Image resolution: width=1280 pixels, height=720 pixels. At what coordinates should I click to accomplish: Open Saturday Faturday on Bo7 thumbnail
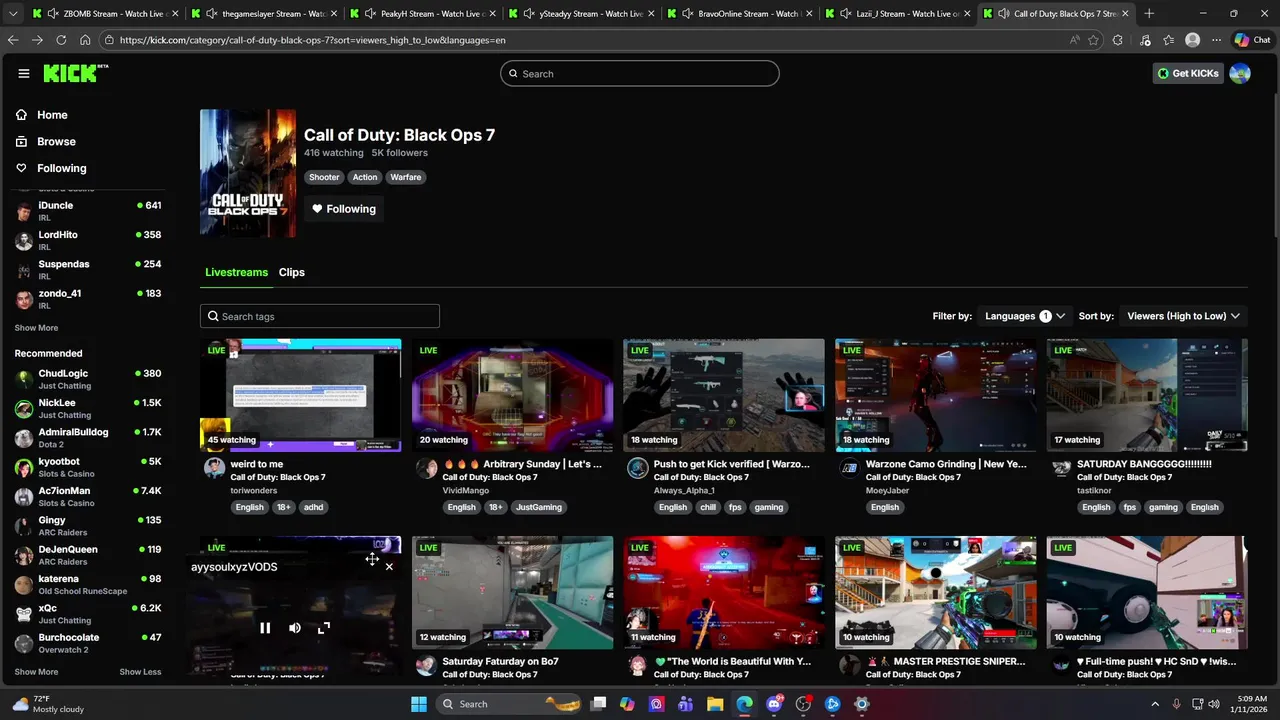point(513,592)
